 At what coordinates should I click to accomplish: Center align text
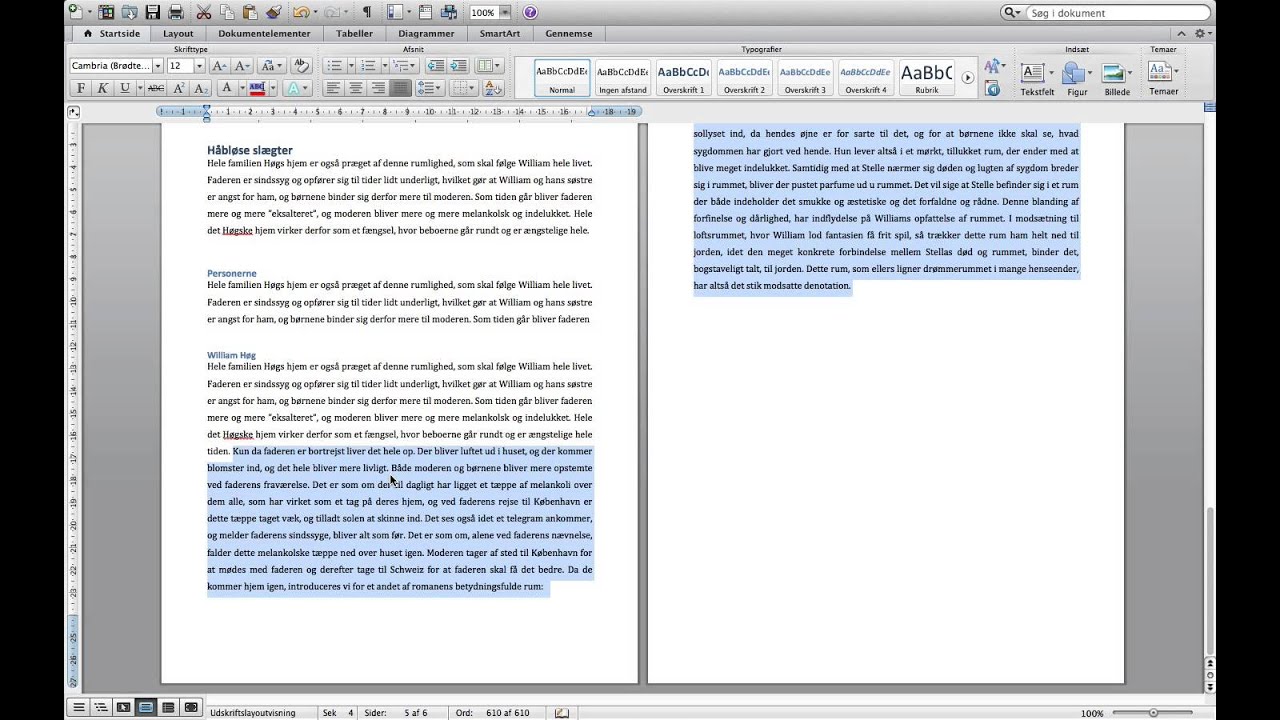pos(355,88)
